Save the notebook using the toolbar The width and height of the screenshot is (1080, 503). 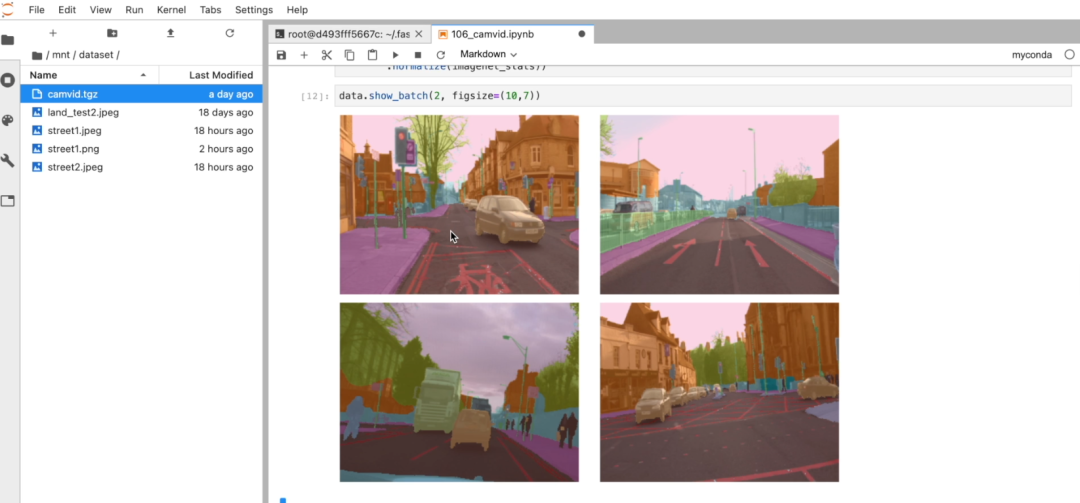point(281,54)
